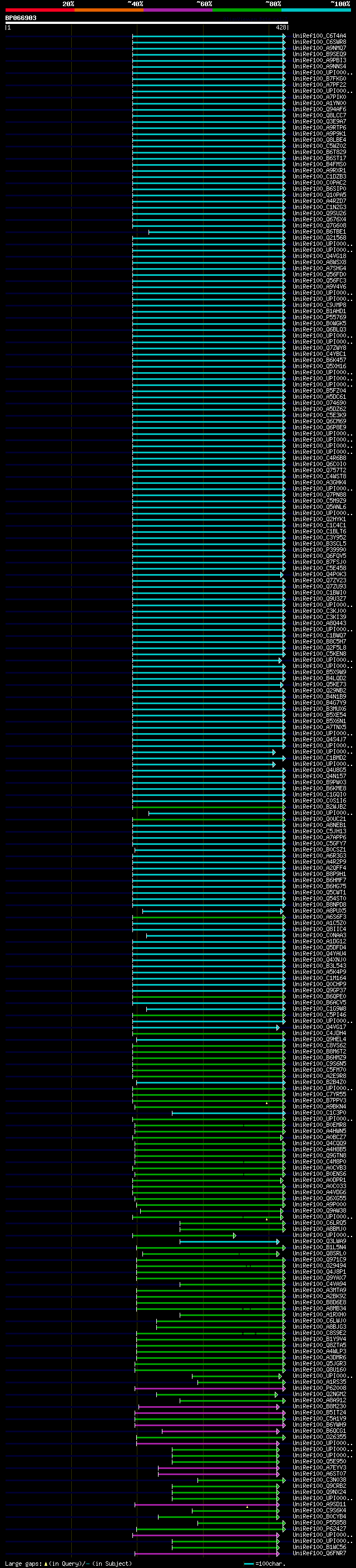356x1568 pixels.
Task: Click label UniRef100_B6SIP0
Action: 319,189
